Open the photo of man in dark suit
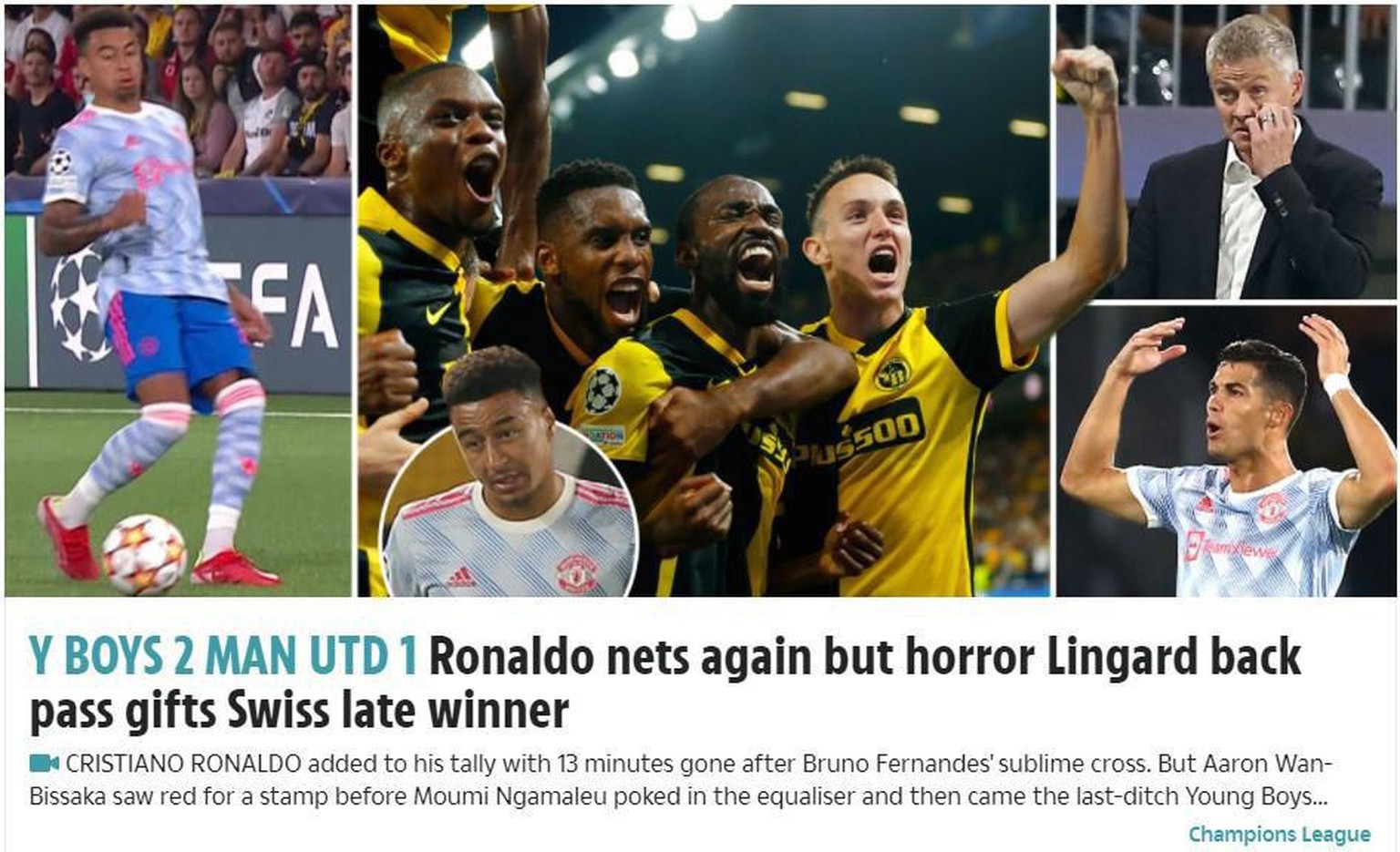The width and height of the screenshot is (1400, 852). [x=1226, y=151]
